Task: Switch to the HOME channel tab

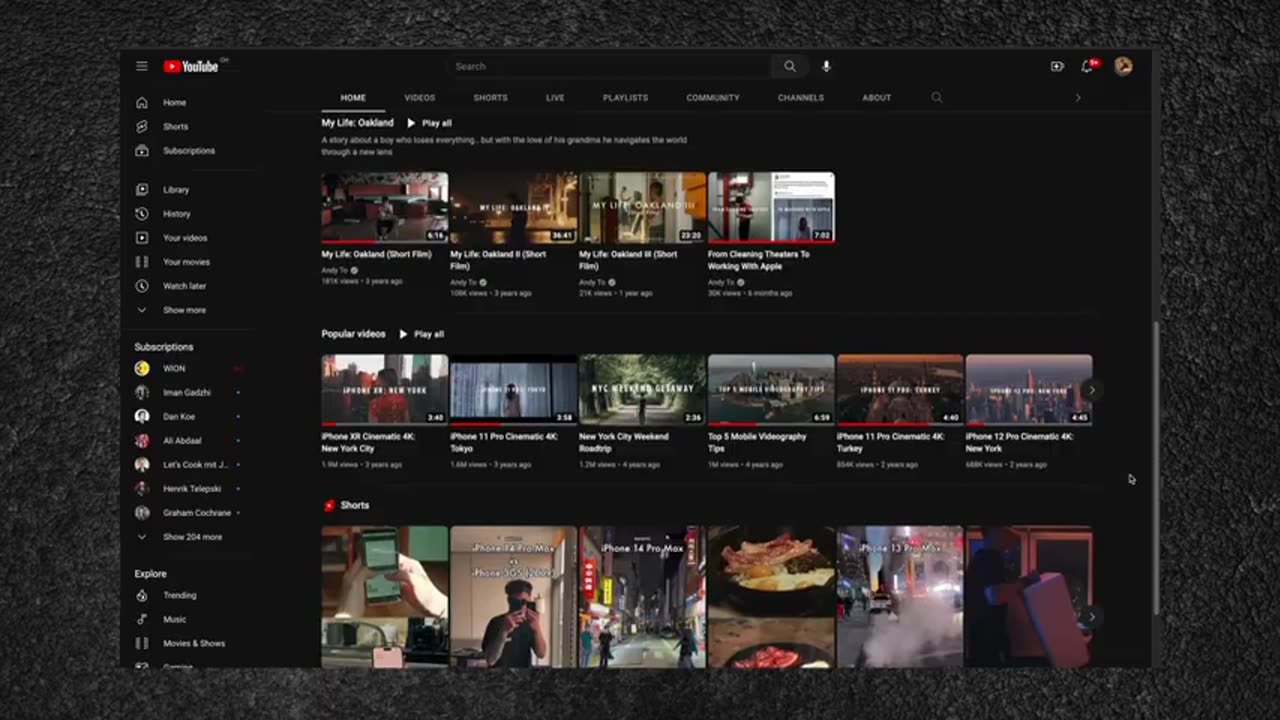Action: click(x=353, y=98)
